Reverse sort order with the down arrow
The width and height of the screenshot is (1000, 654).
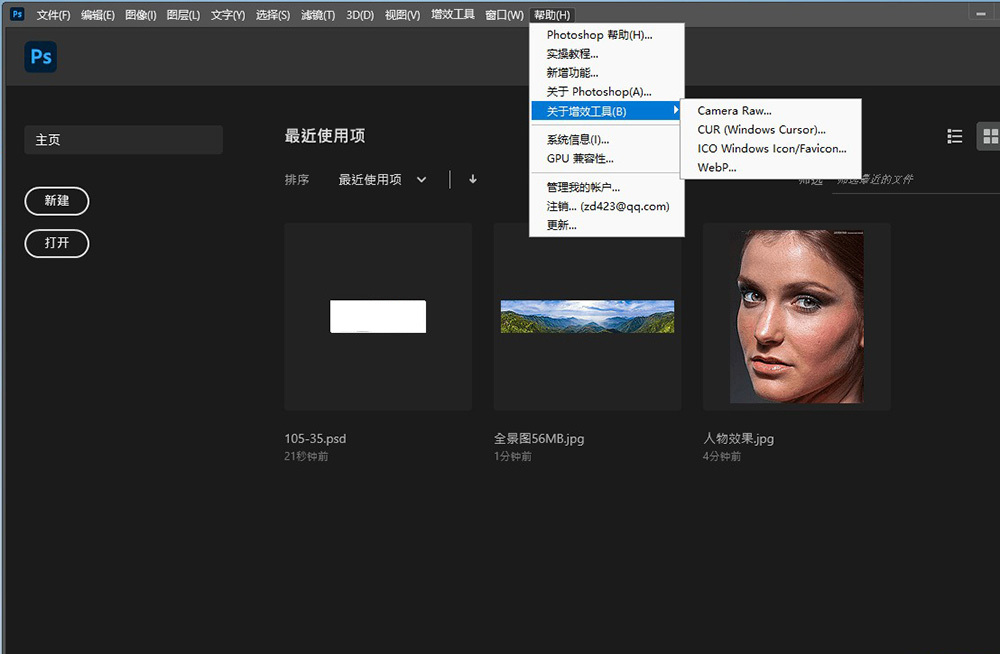pos(473,180)
